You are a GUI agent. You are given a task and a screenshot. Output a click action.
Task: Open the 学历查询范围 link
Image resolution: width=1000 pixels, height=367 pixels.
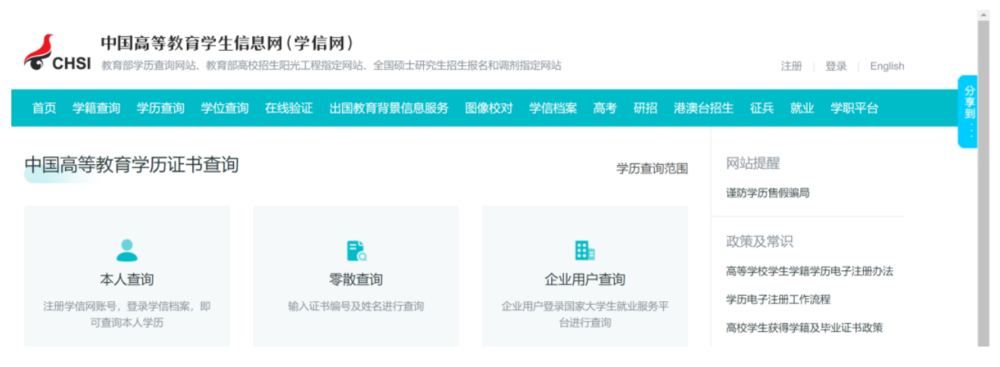pos(652,169)
